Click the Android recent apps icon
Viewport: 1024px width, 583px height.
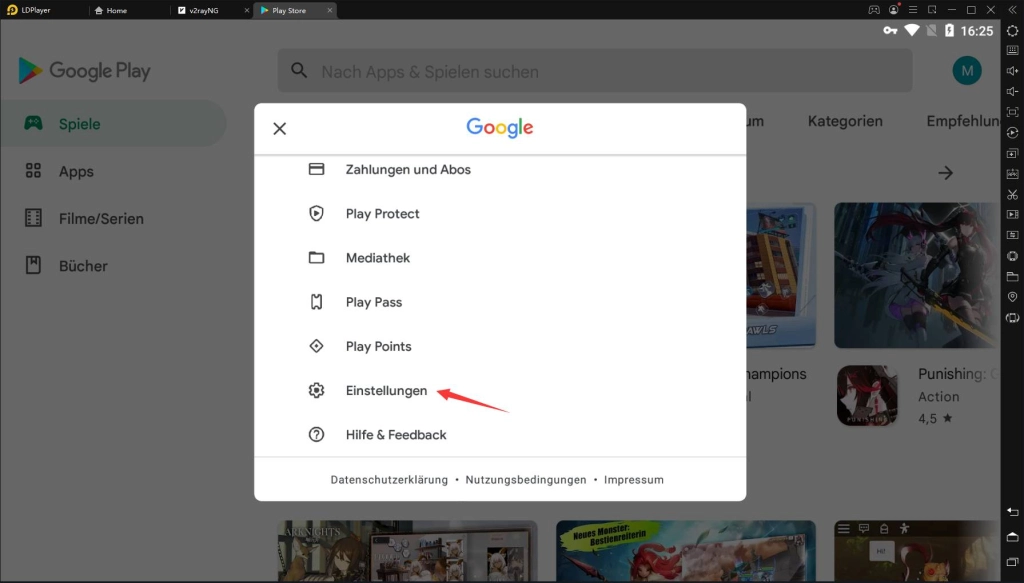1012,561
